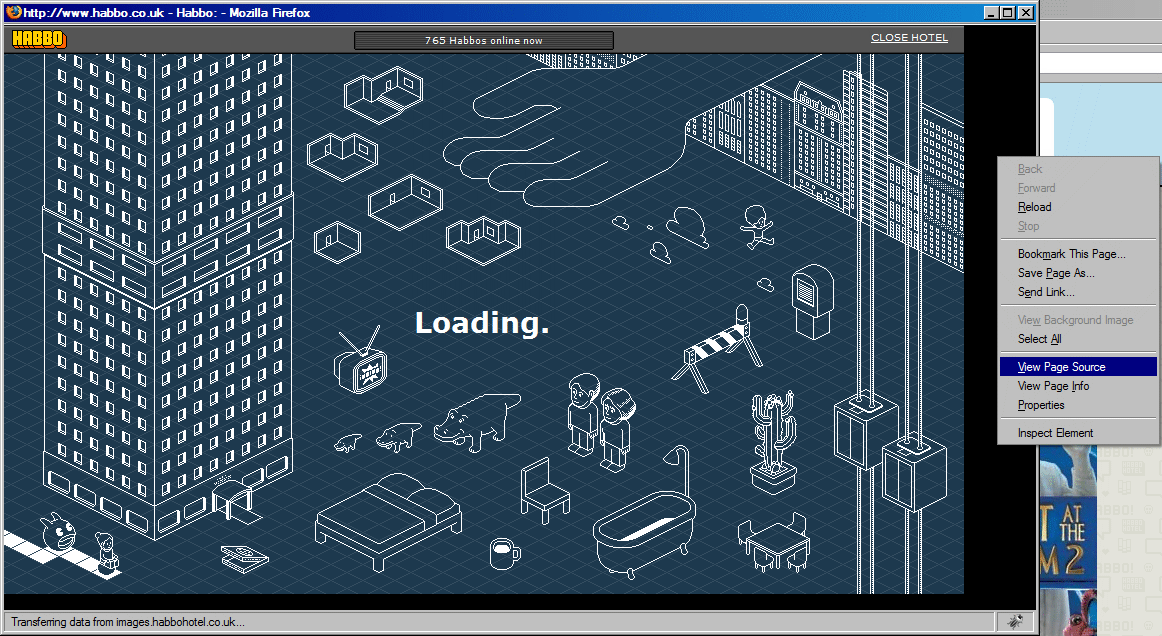1162x636 pixels.
Task: Open Properties from the context menu
Action: coord(1078,405)
